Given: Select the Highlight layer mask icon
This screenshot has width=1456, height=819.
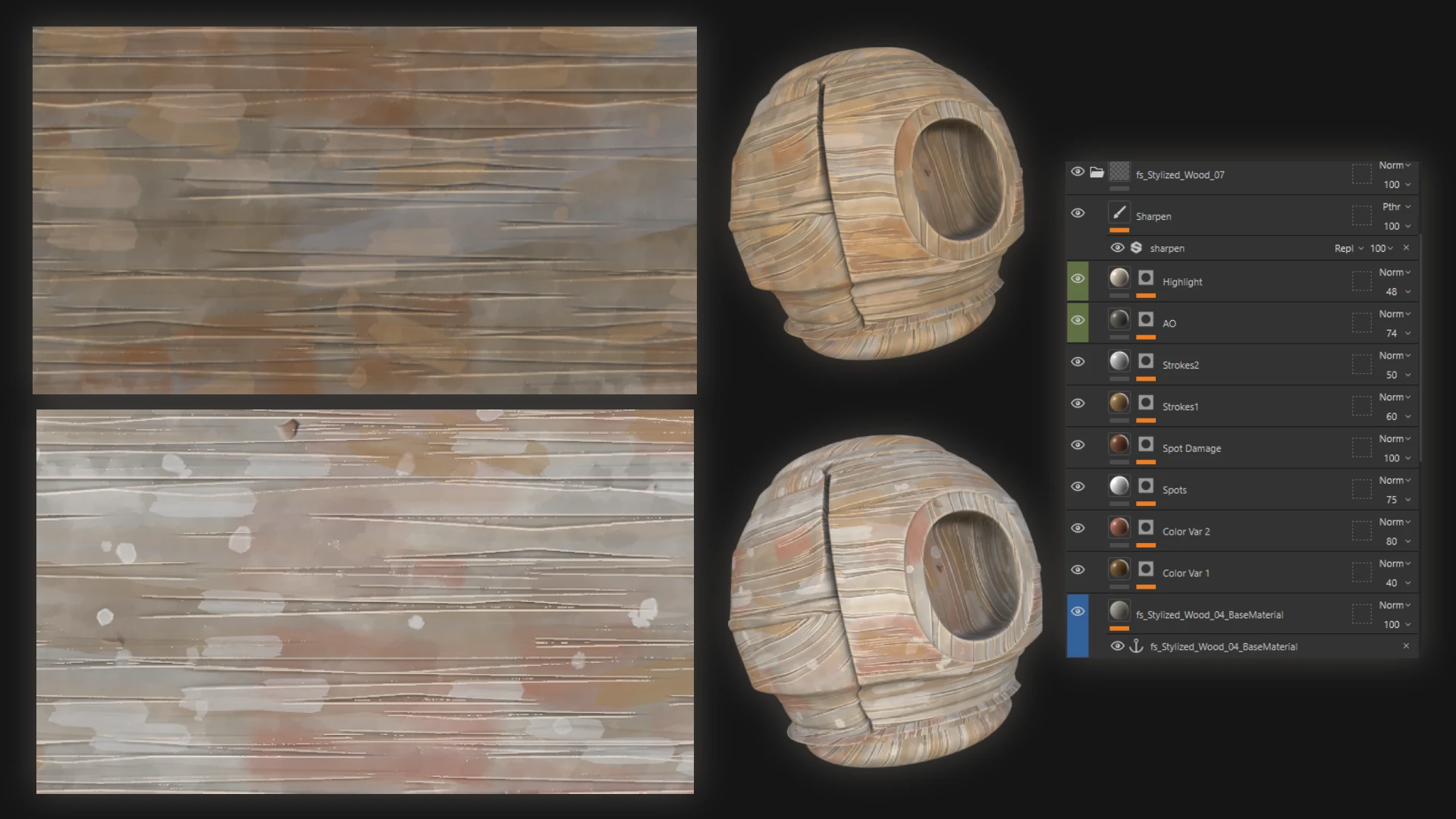Looking at the screenshot, I should click(x=1146, y=278).
